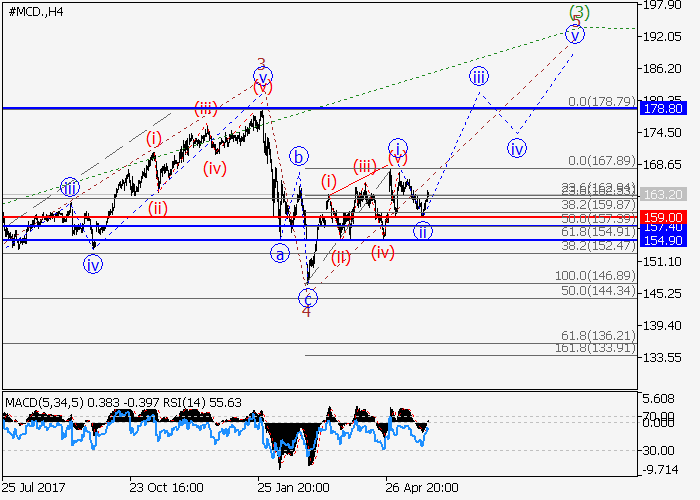This screenshot has height=500, width=700.
Task: Click the blue 154.90 price level tag
Action: pos(662,240)
